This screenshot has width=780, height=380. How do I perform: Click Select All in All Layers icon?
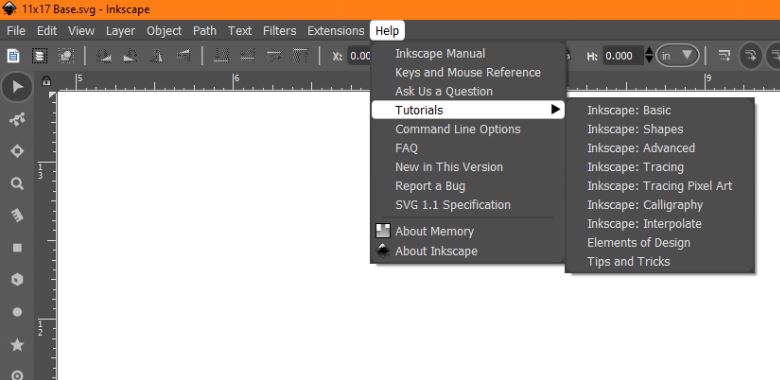(39, 56)
